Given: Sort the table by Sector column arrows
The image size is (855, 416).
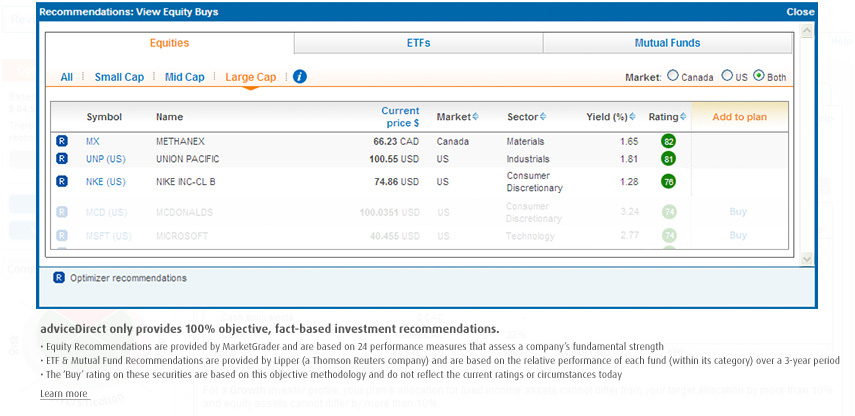Looking at the screenshot, I should (x=543, y=117).
